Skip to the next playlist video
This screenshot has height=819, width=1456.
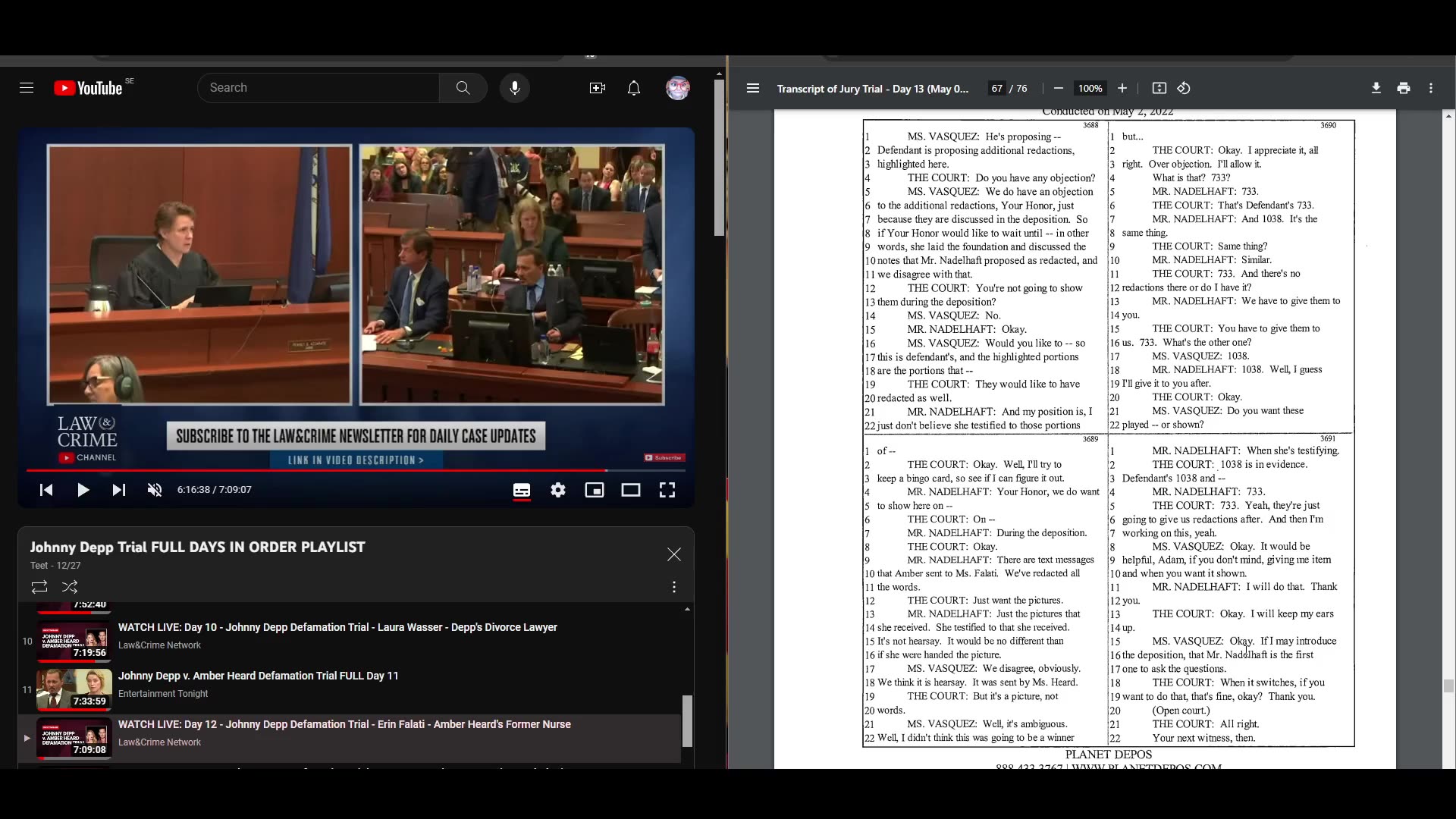(119, 490)
